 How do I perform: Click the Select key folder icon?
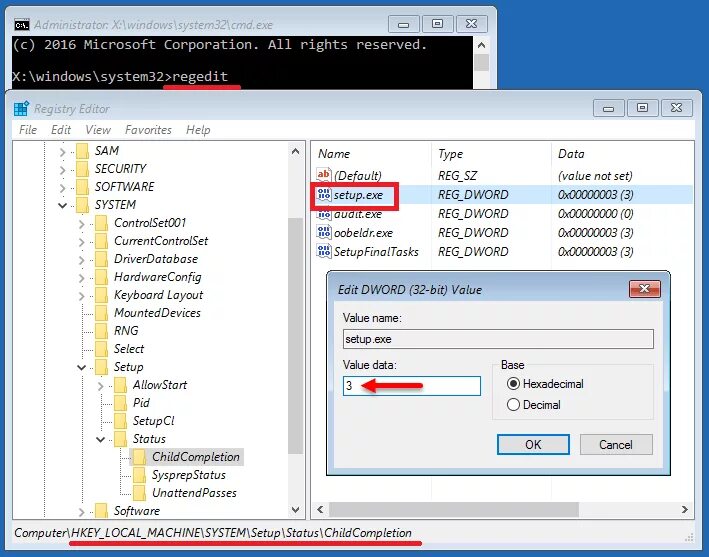coord(102,349)
